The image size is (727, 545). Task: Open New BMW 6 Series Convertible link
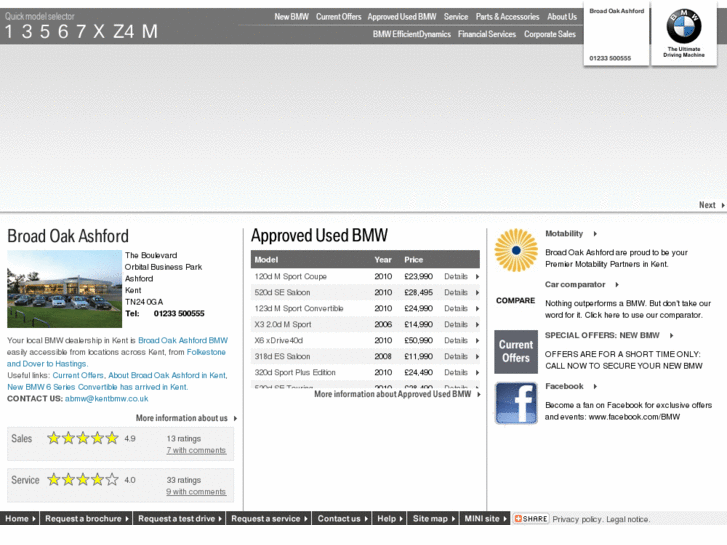(97, 387)
